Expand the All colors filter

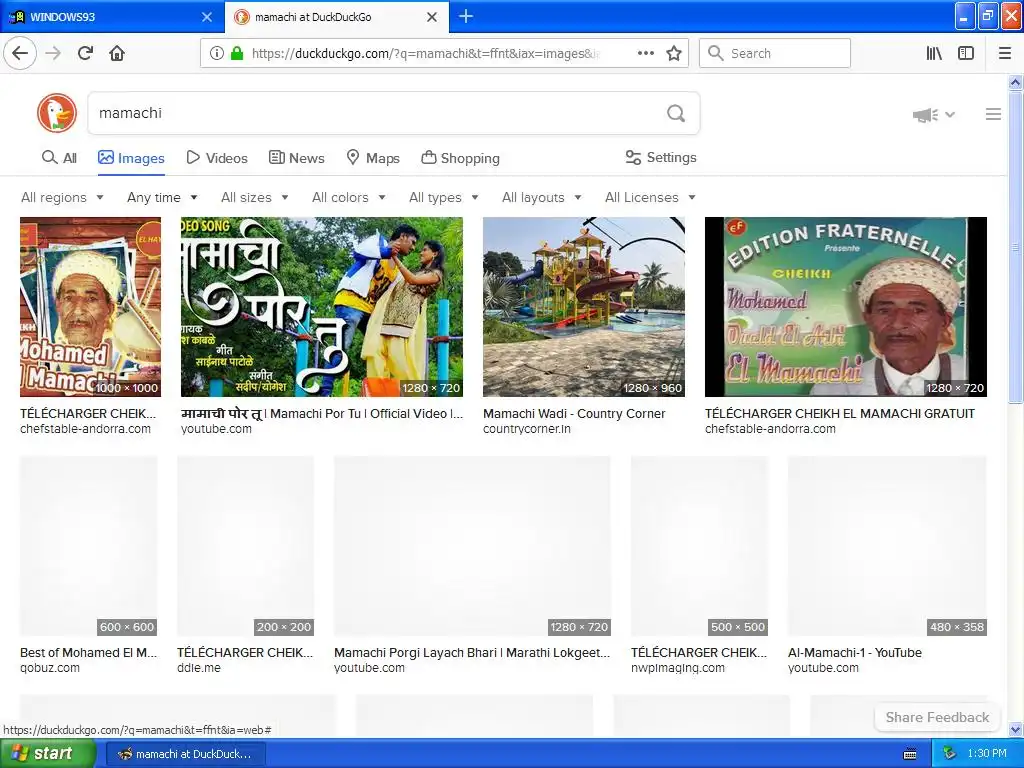[349, 197]
